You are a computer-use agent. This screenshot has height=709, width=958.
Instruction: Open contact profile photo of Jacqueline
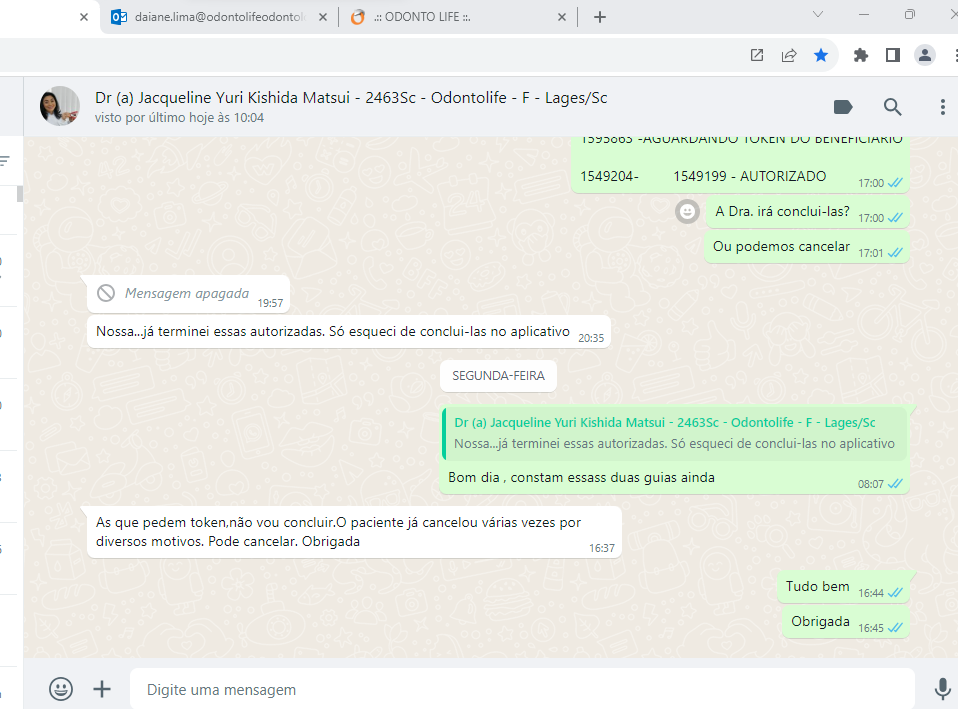[60, 106]
